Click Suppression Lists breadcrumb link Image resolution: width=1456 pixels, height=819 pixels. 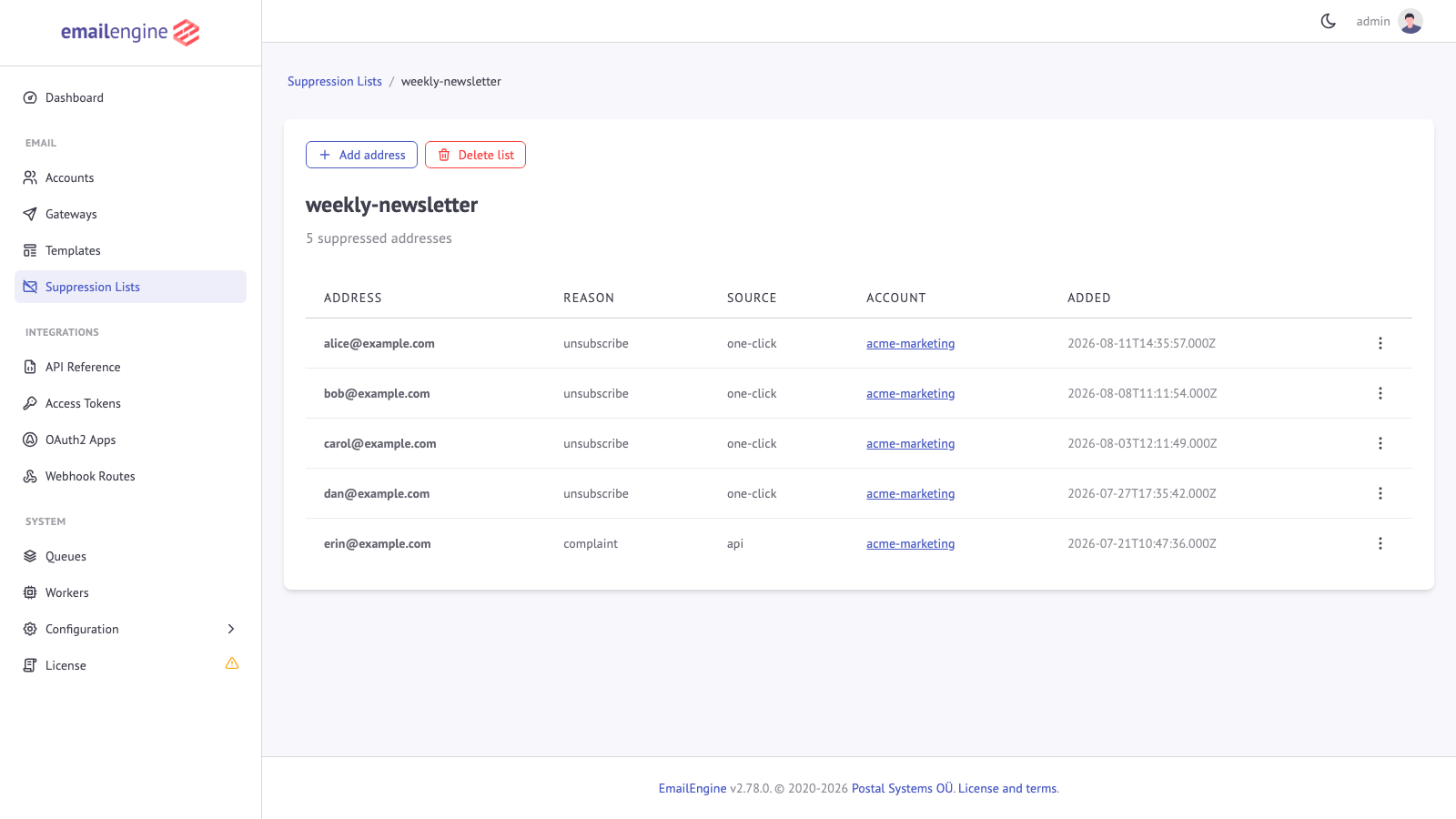click(x=335, y=81)
